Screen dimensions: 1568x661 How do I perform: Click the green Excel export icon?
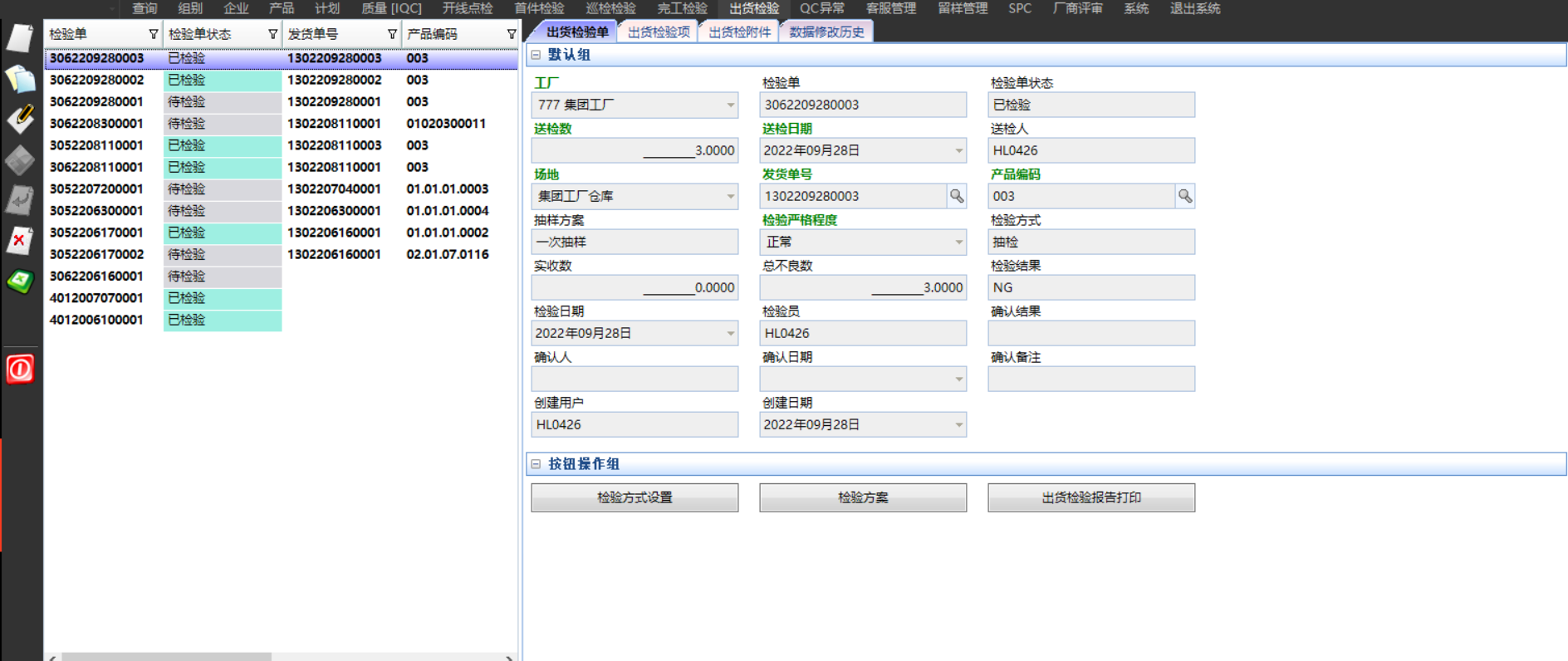pyautogui.click(x=20, y=282)
